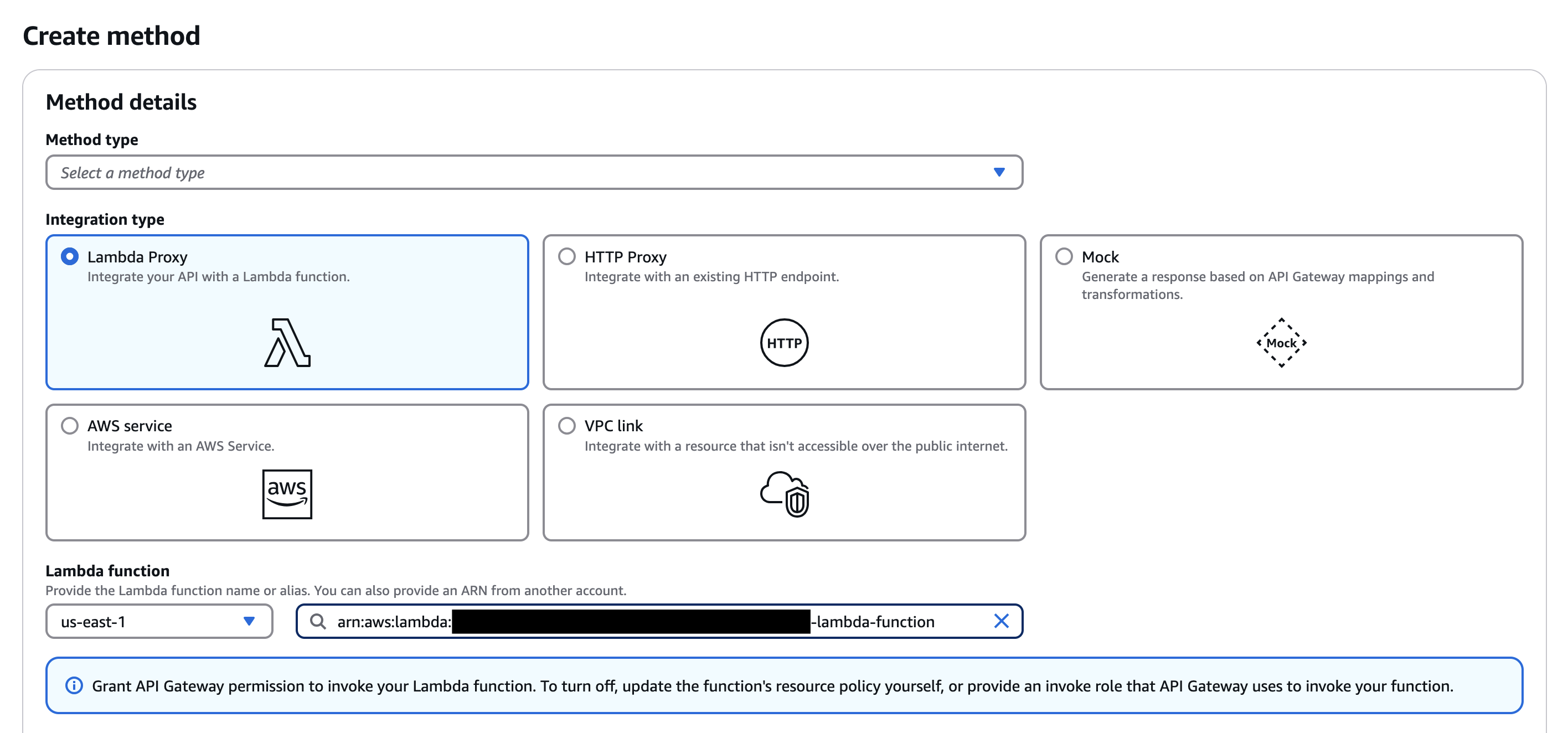Screen dimensions: 1568x733
Task: Select the Lambda Proxy radio button
Action: (x=70, y=256)
